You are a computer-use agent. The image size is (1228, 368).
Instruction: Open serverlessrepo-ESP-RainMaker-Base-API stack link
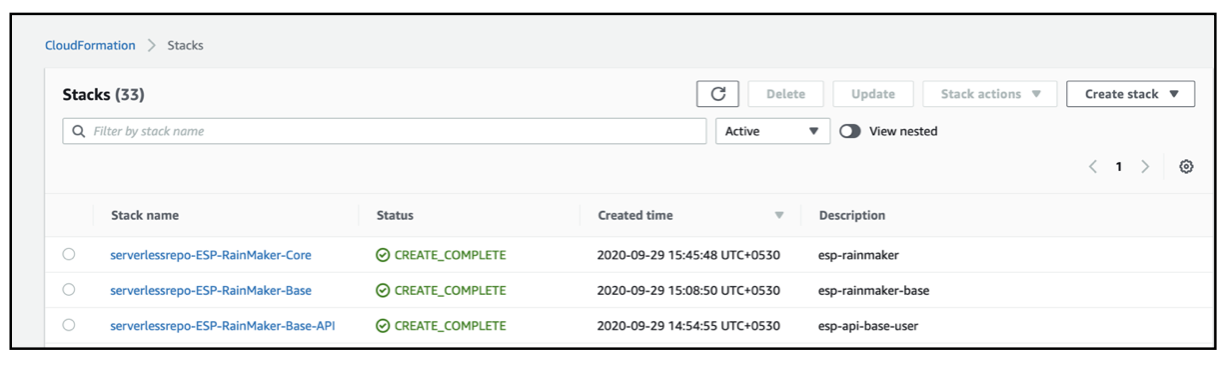[222, 325]
